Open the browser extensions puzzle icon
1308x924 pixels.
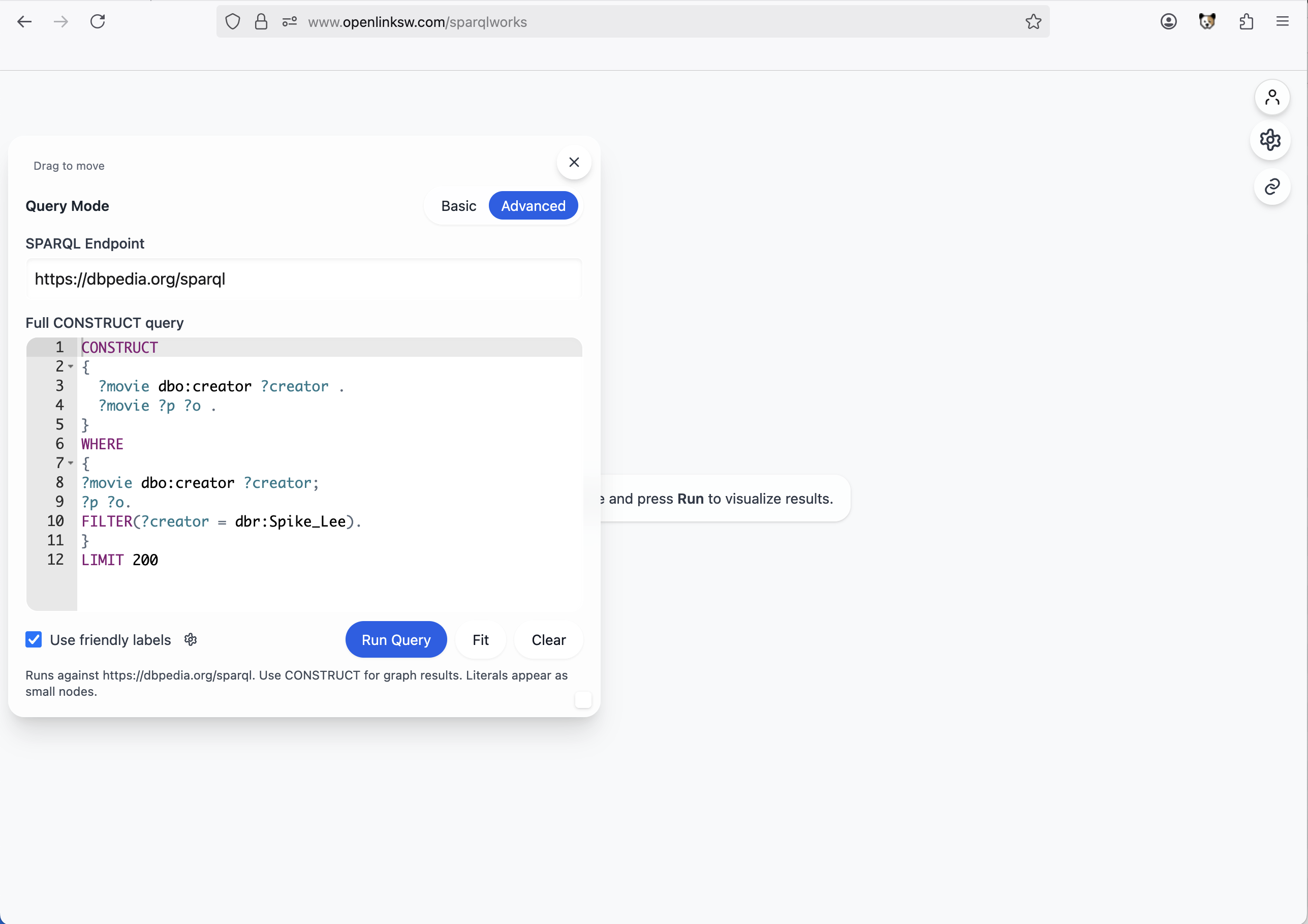click(1246, 22)
